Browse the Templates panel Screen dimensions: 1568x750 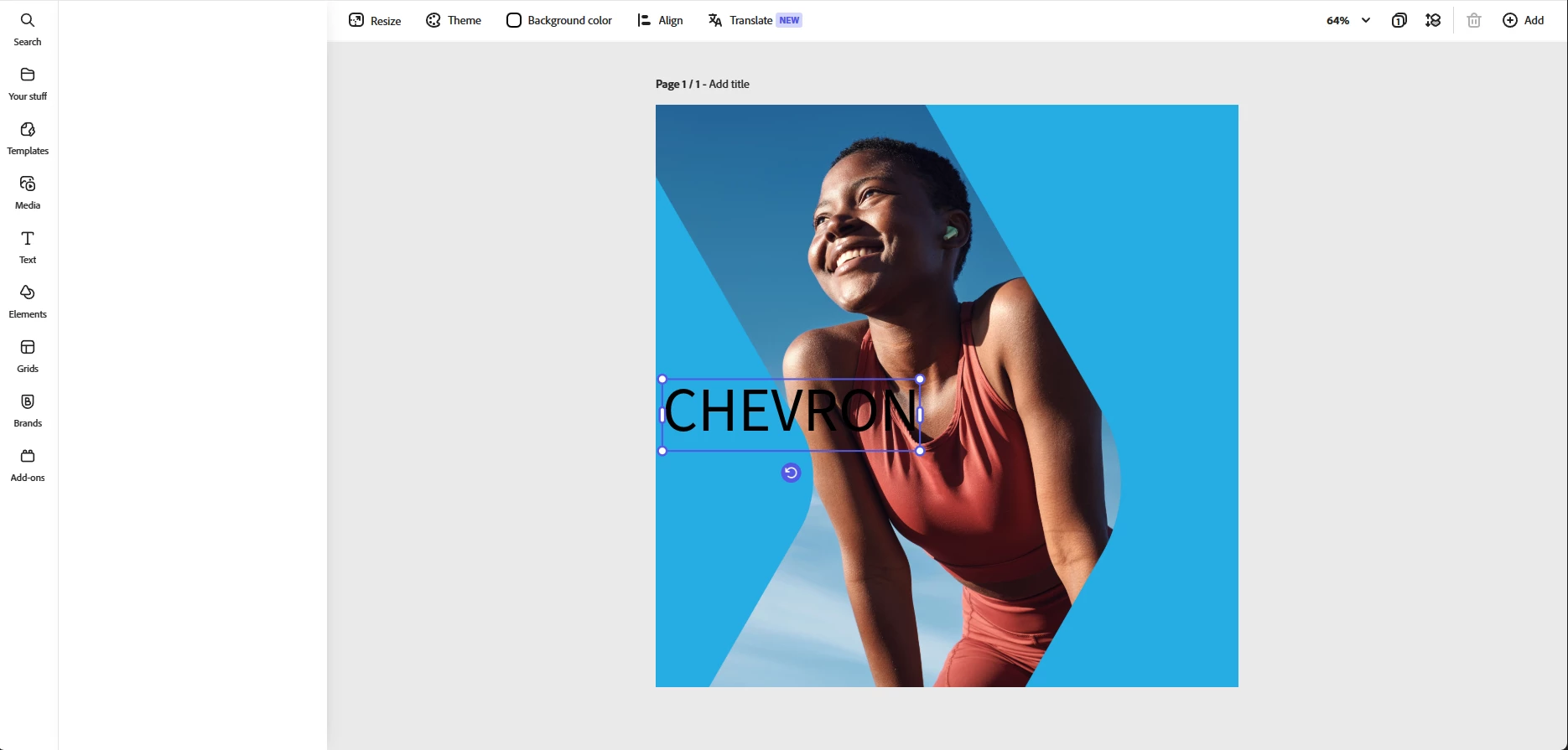pyautogui.click(x=28, y=137)
